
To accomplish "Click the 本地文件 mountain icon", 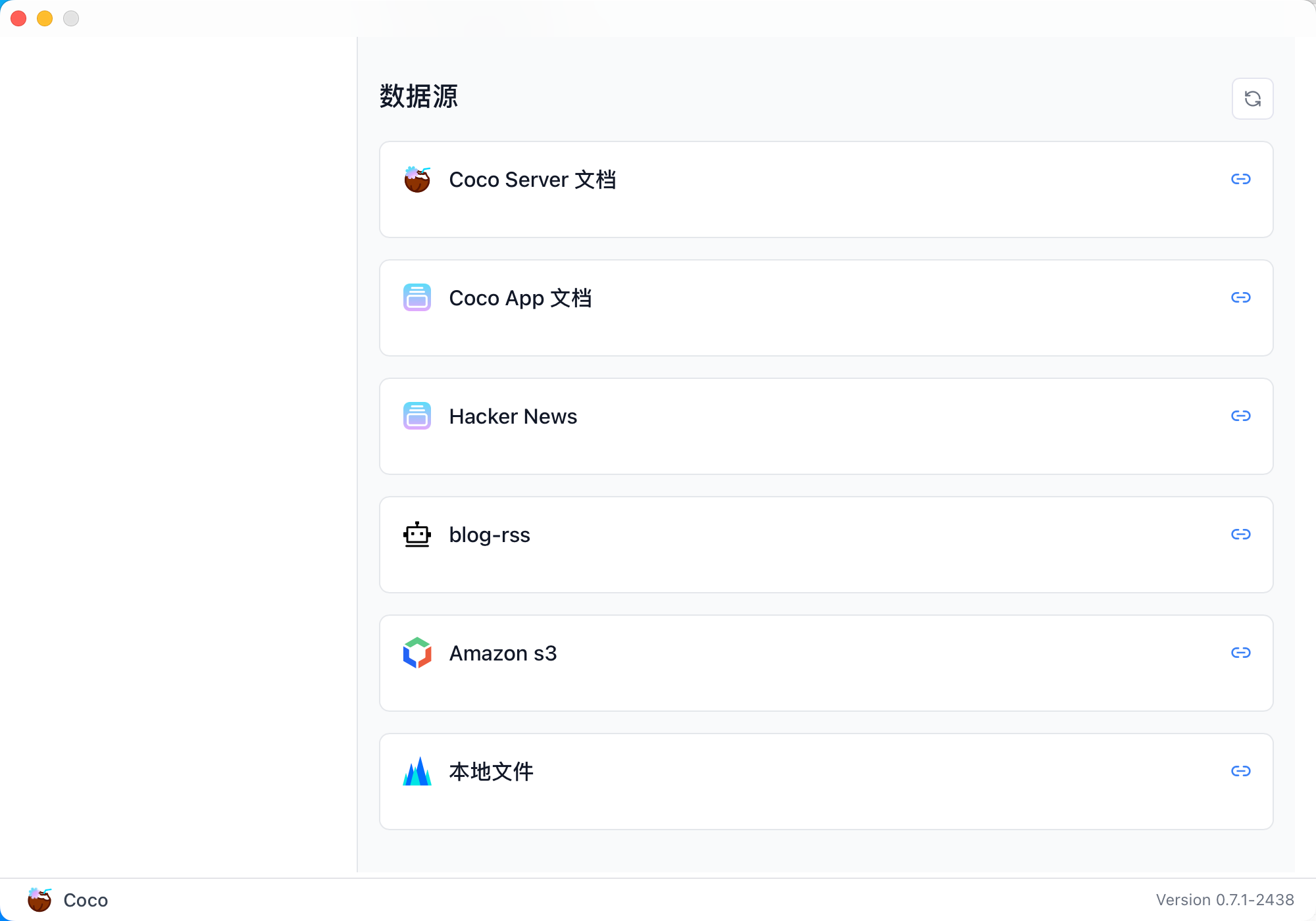I will pyautogui.click(x=416, y=771).
